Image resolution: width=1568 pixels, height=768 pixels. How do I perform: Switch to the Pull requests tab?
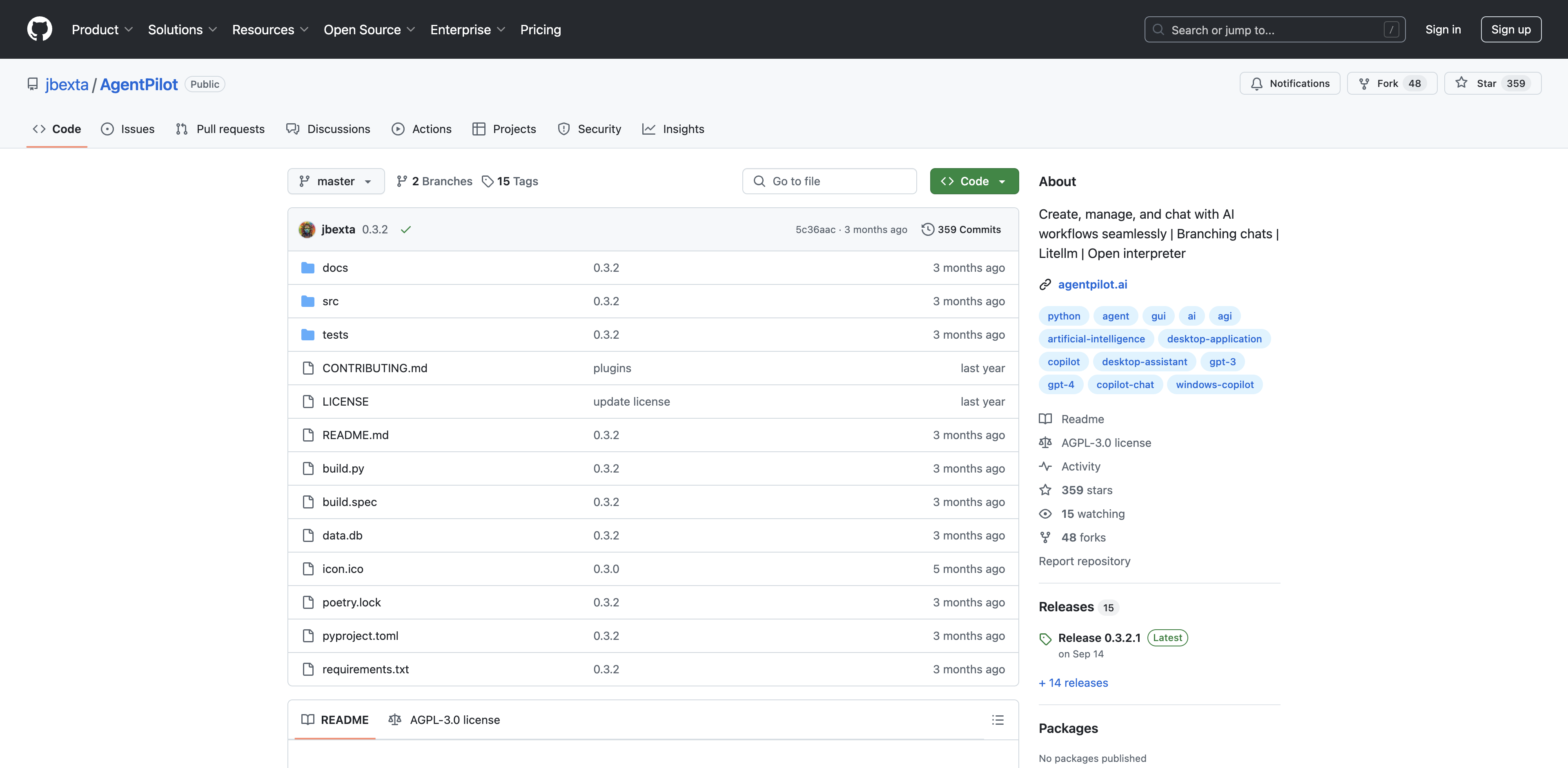(220, 129)
